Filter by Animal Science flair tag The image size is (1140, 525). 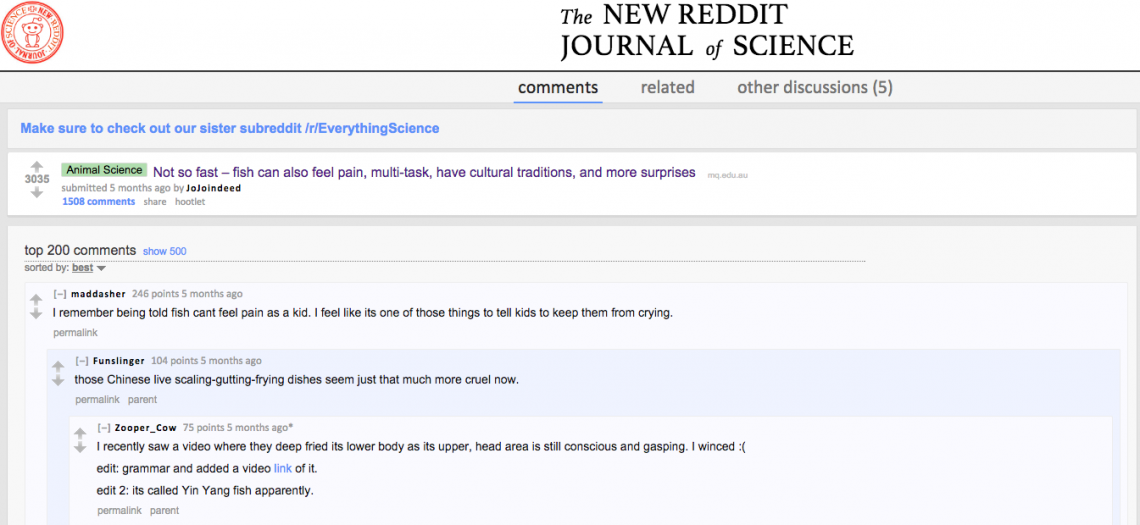(x=105, y=170)
